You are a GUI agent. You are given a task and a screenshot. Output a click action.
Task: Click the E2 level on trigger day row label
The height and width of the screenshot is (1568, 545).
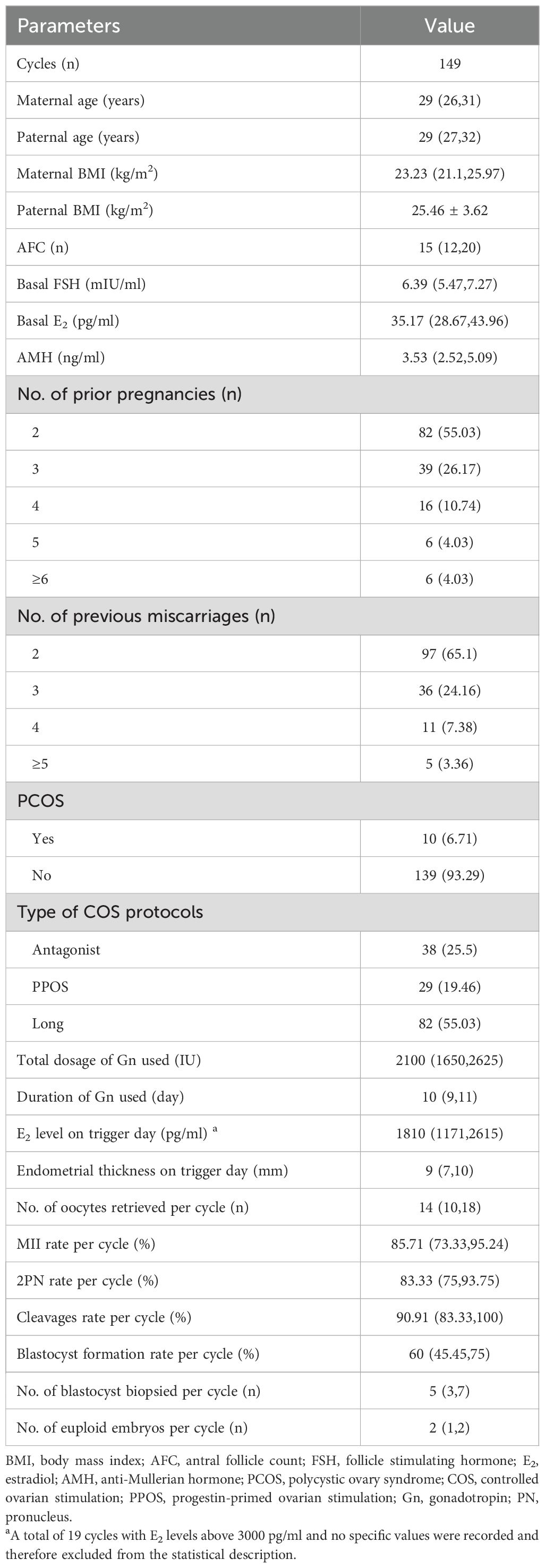click(112, 1134)
